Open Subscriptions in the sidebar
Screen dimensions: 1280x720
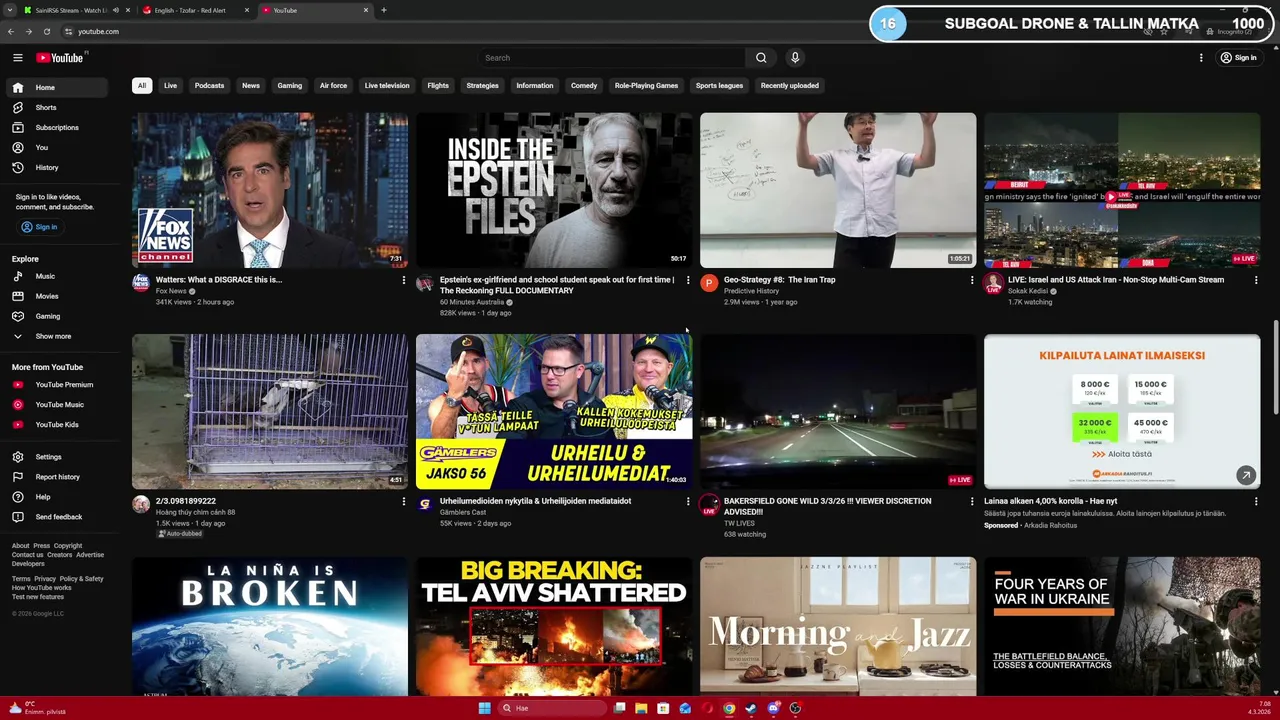(56, 127)
